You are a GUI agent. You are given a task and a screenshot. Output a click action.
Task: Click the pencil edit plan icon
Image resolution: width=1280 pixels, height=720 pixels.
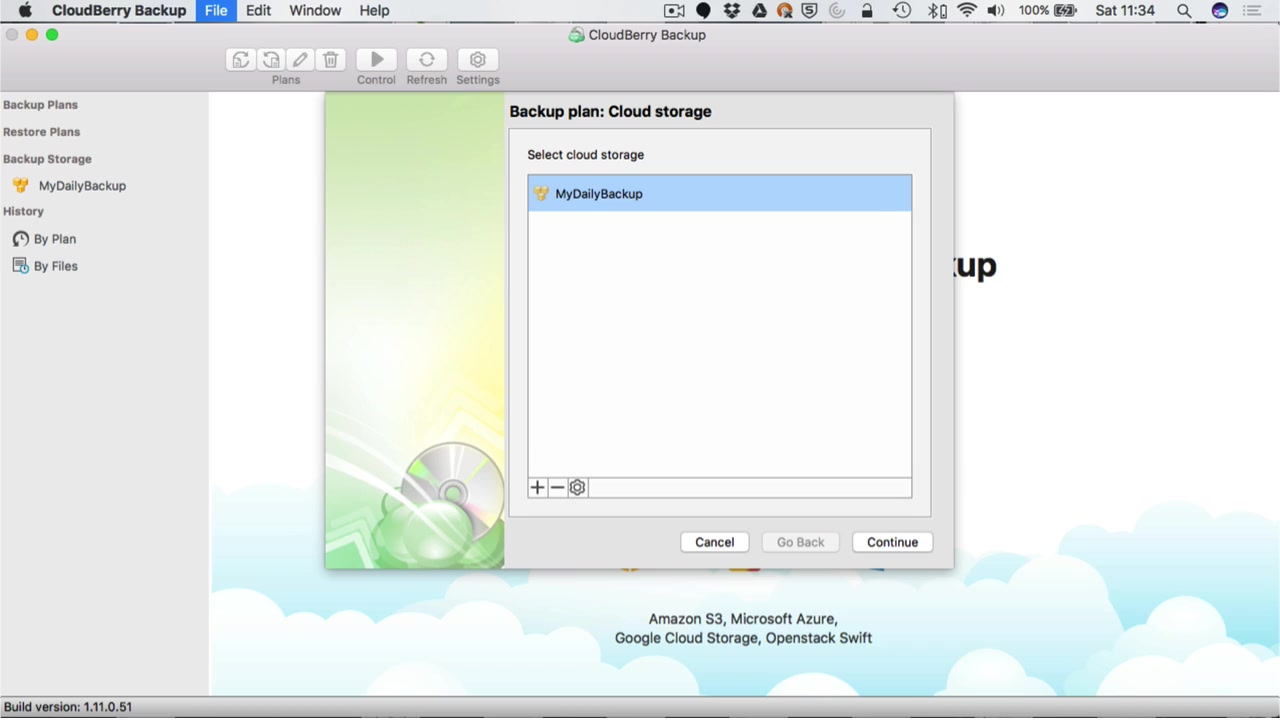point(300,60)
